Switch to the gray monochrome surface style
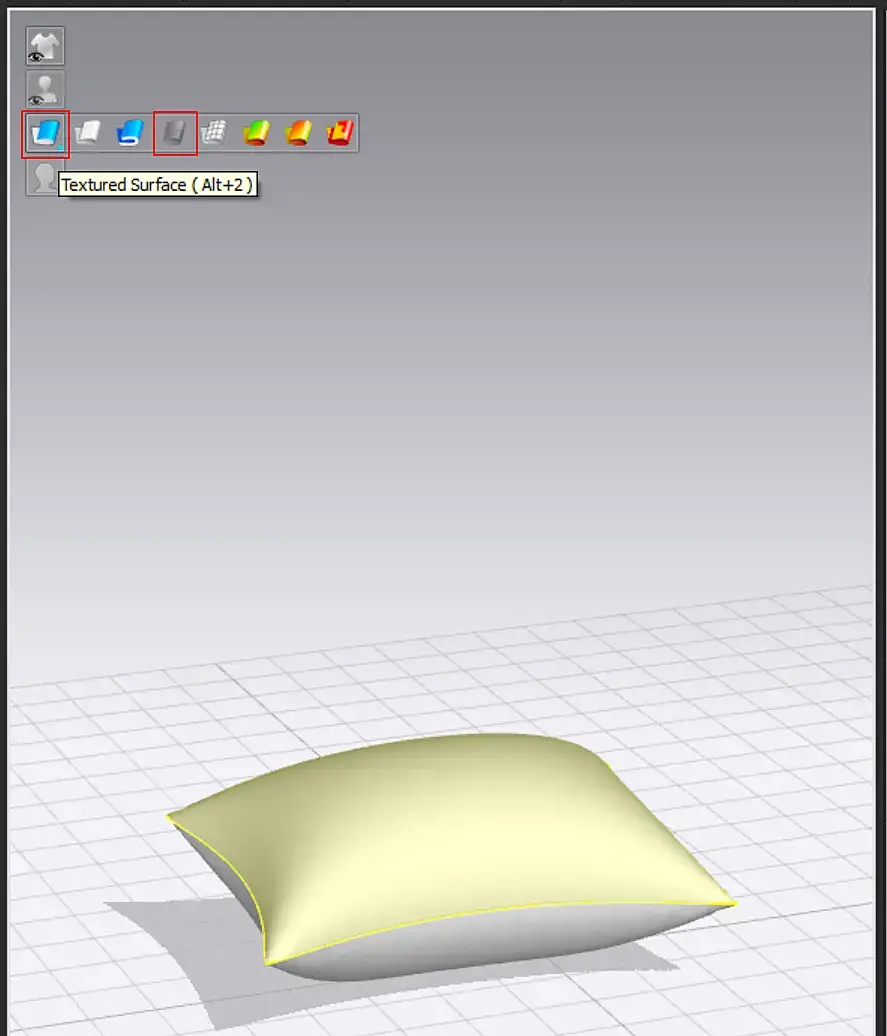The width and height of the screenshot is (887, 1036). pyautogui.click(x=174, y=133)
